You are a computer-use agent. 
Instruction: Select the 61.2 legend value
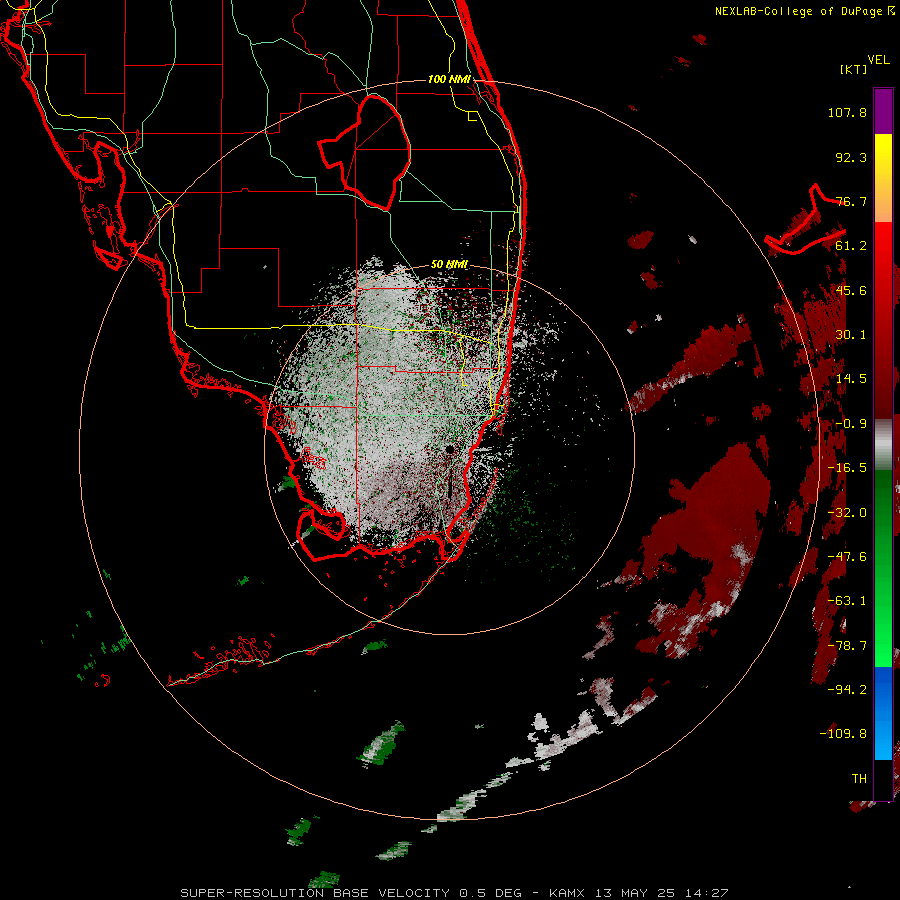click(x=851, y=246)
